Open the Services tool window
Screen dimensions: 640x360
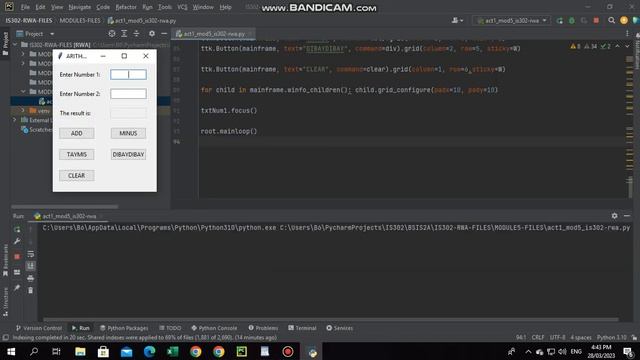pyautogui.click(x=340, y=328)
